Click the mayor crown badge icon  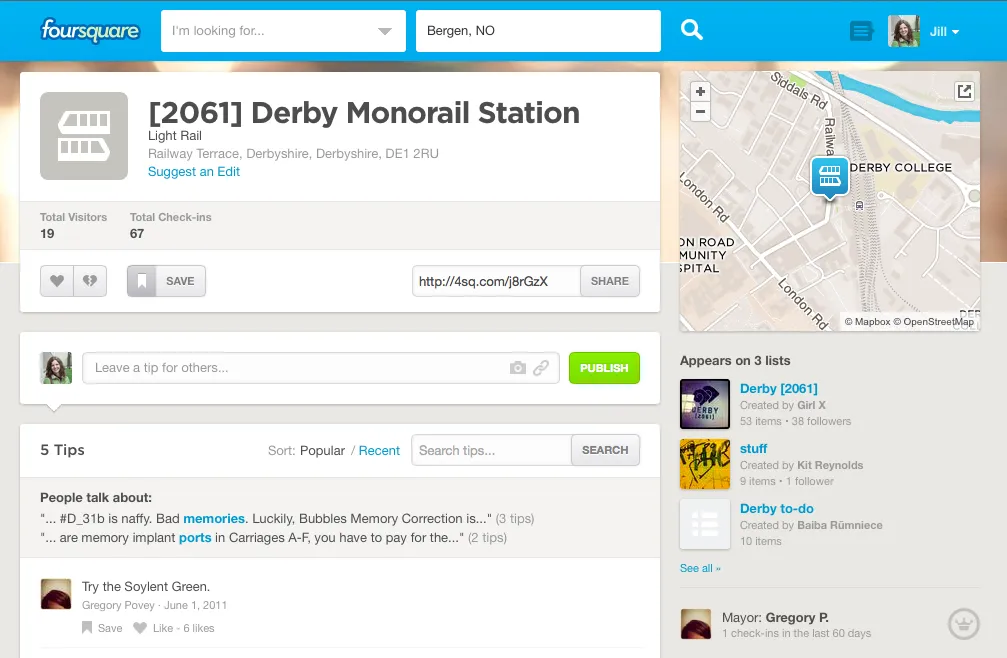coord(962,624)
